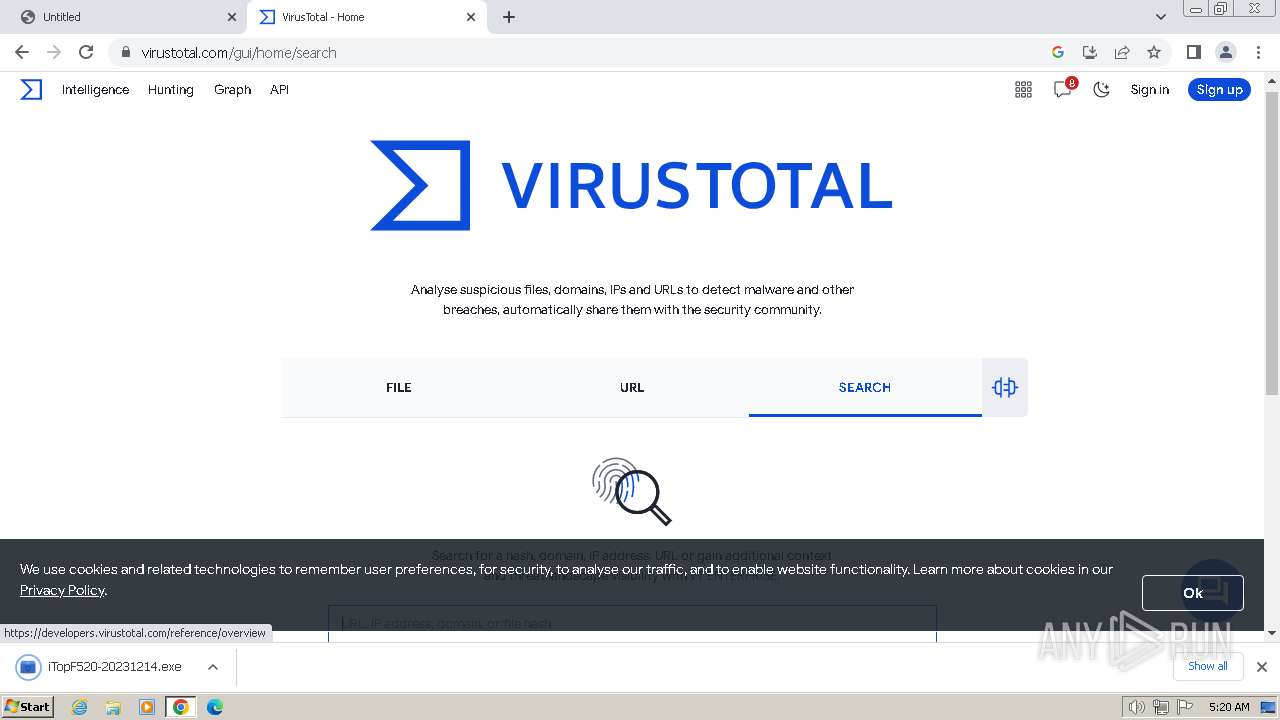Click the fingerprint magnifier search illustration
This screenshot has width=1280, height=720.
point(631,491)
